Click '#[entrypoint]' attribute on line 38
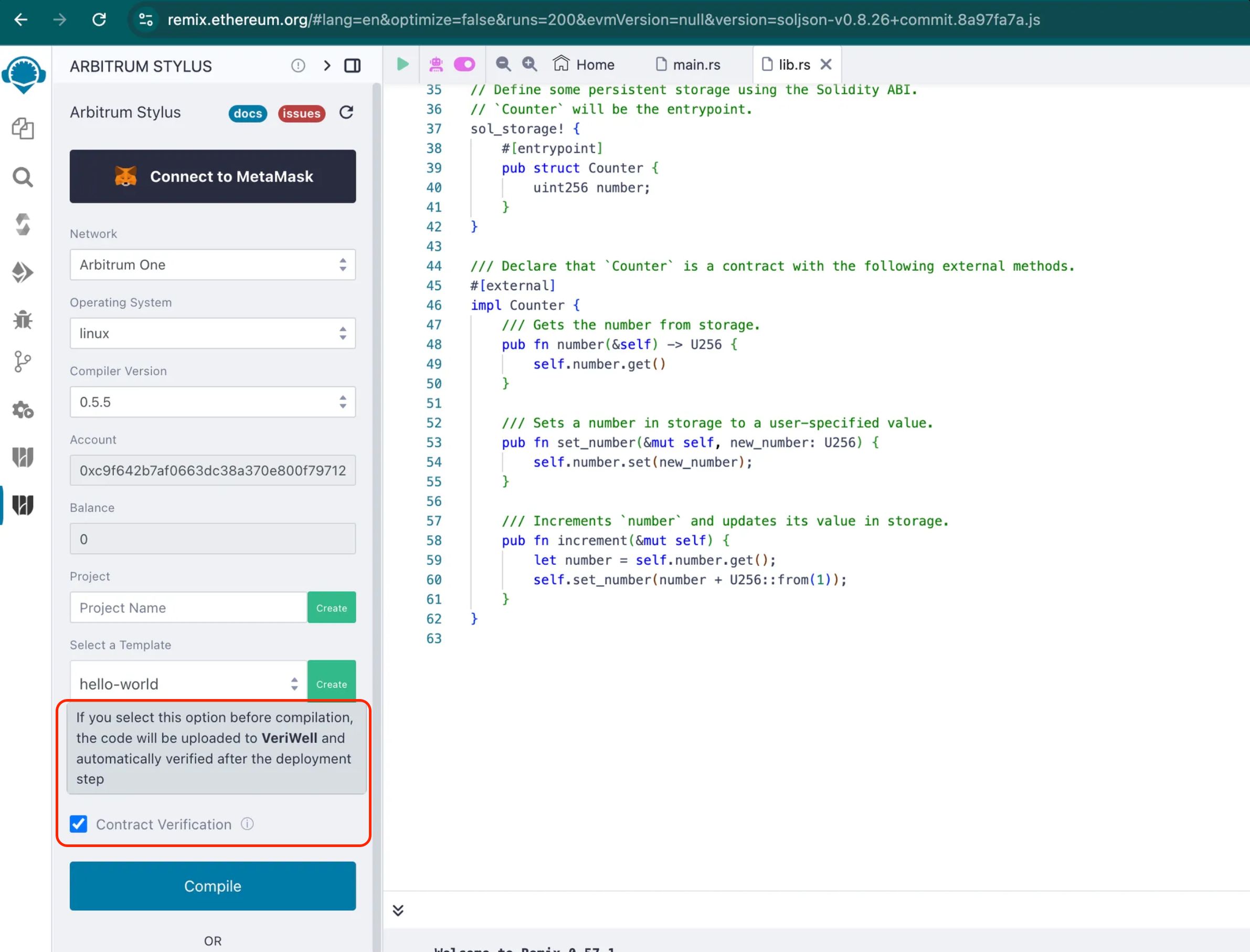Image resolution: width=1250 pixels, height=952 pixels. 552,149
